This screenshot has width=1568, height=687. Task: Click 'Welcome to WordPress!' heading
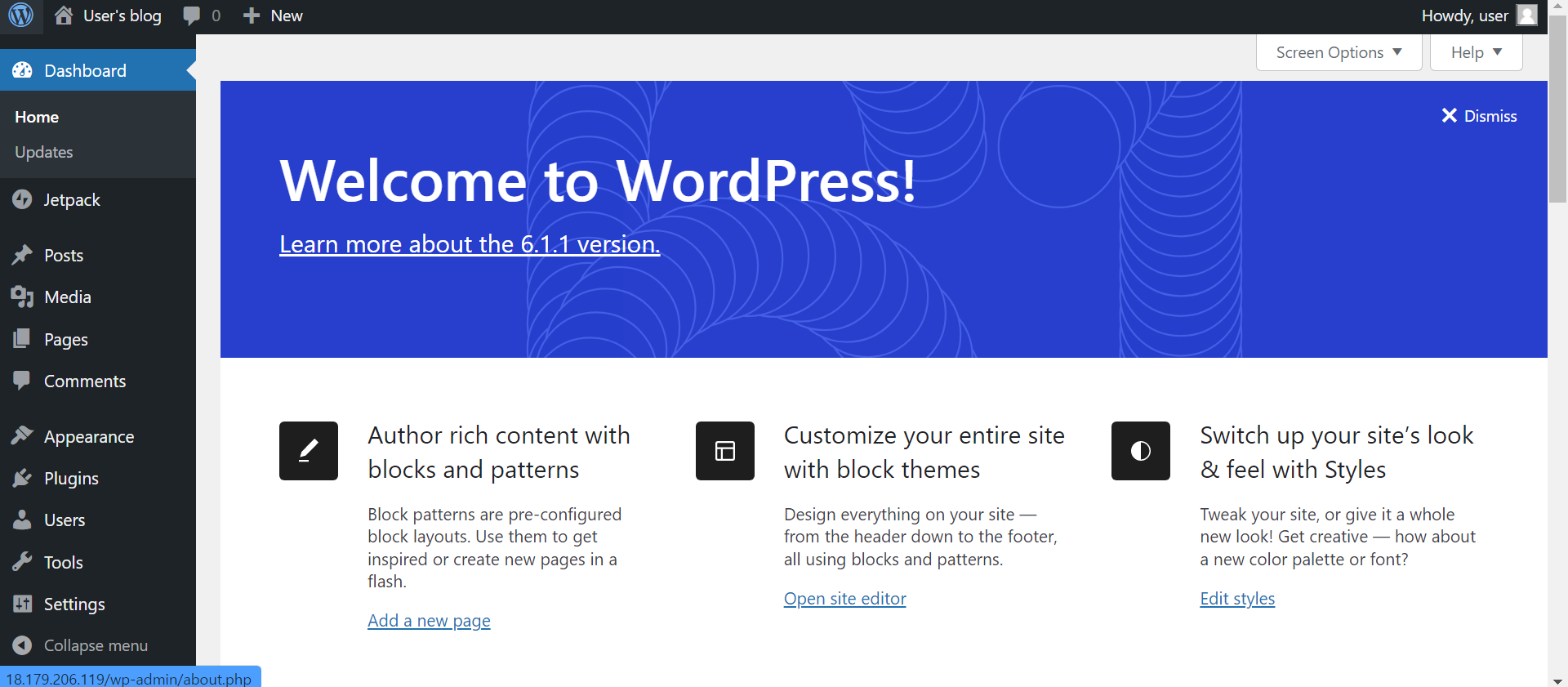coord(598,181)
